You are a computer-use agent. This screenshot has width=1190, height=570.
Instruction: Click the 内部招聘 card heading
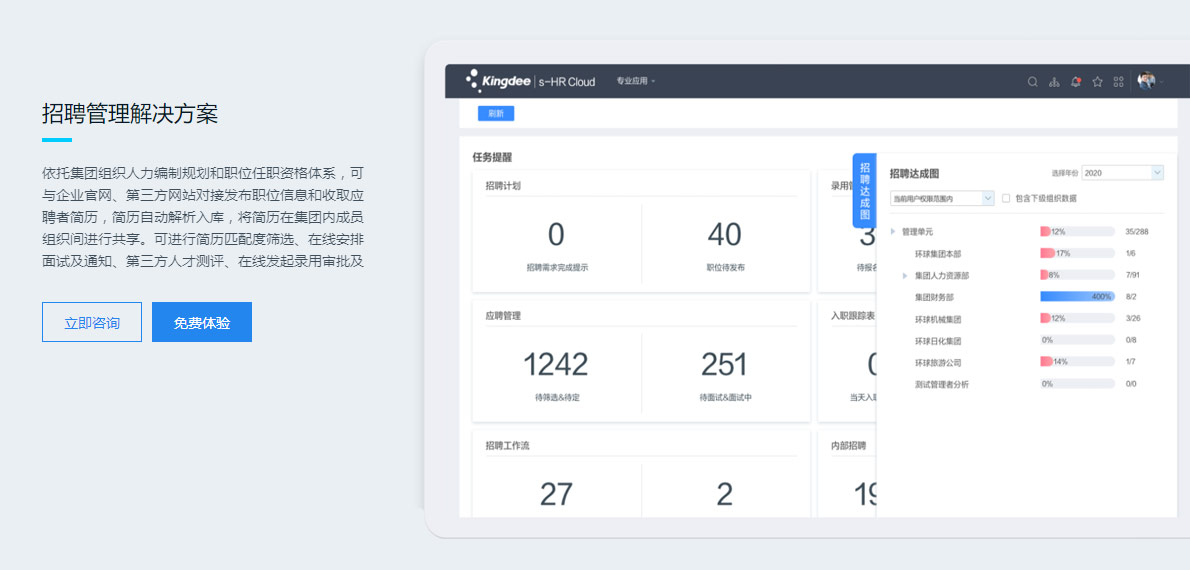(x=848, y=446)
